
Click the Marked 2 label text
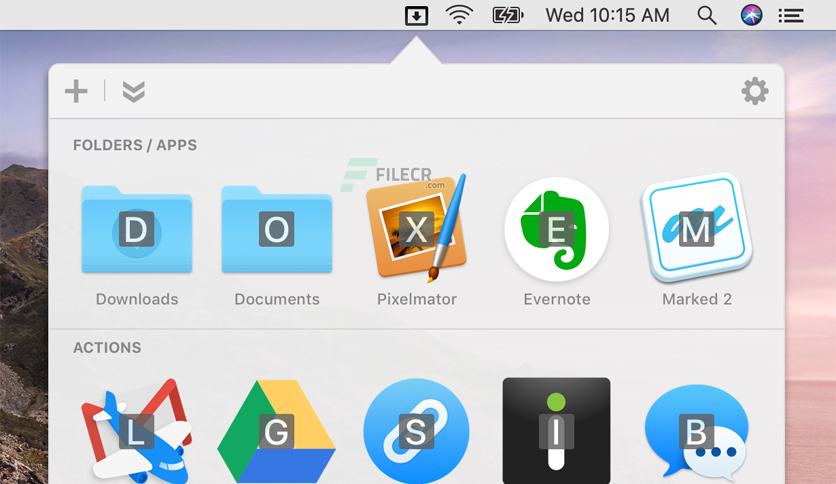tap(697, 299)
